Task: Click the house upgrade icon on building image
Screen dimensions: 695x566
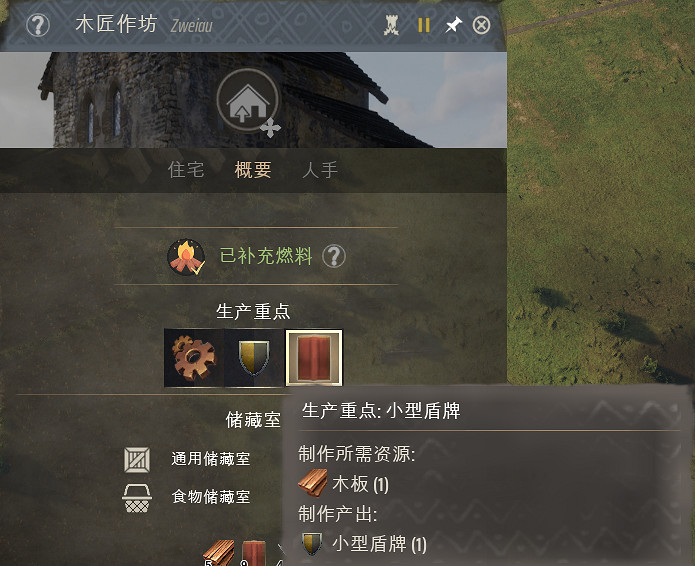Action: coord(248,100)
